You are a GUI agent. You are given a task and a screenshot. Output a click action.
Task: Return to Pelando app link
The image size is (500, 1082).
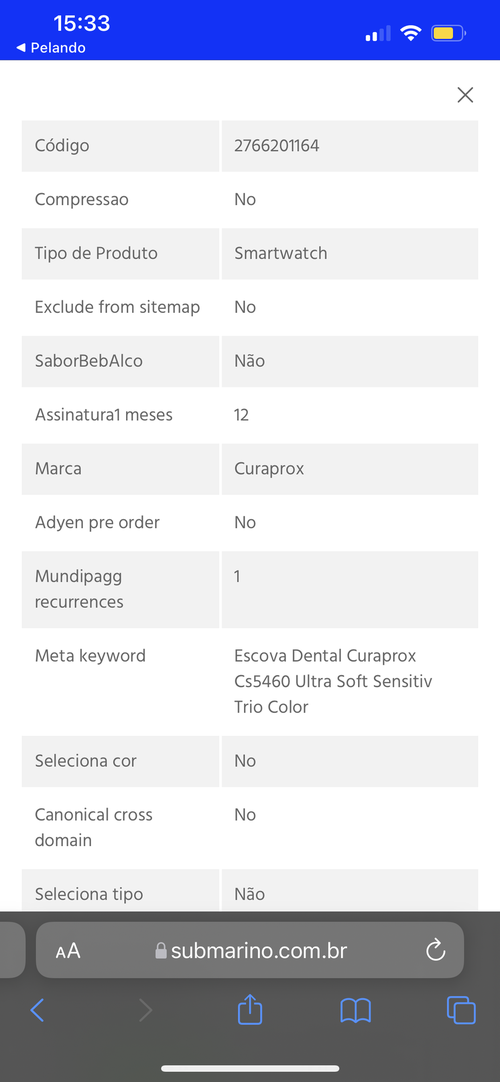pos(50,48)
